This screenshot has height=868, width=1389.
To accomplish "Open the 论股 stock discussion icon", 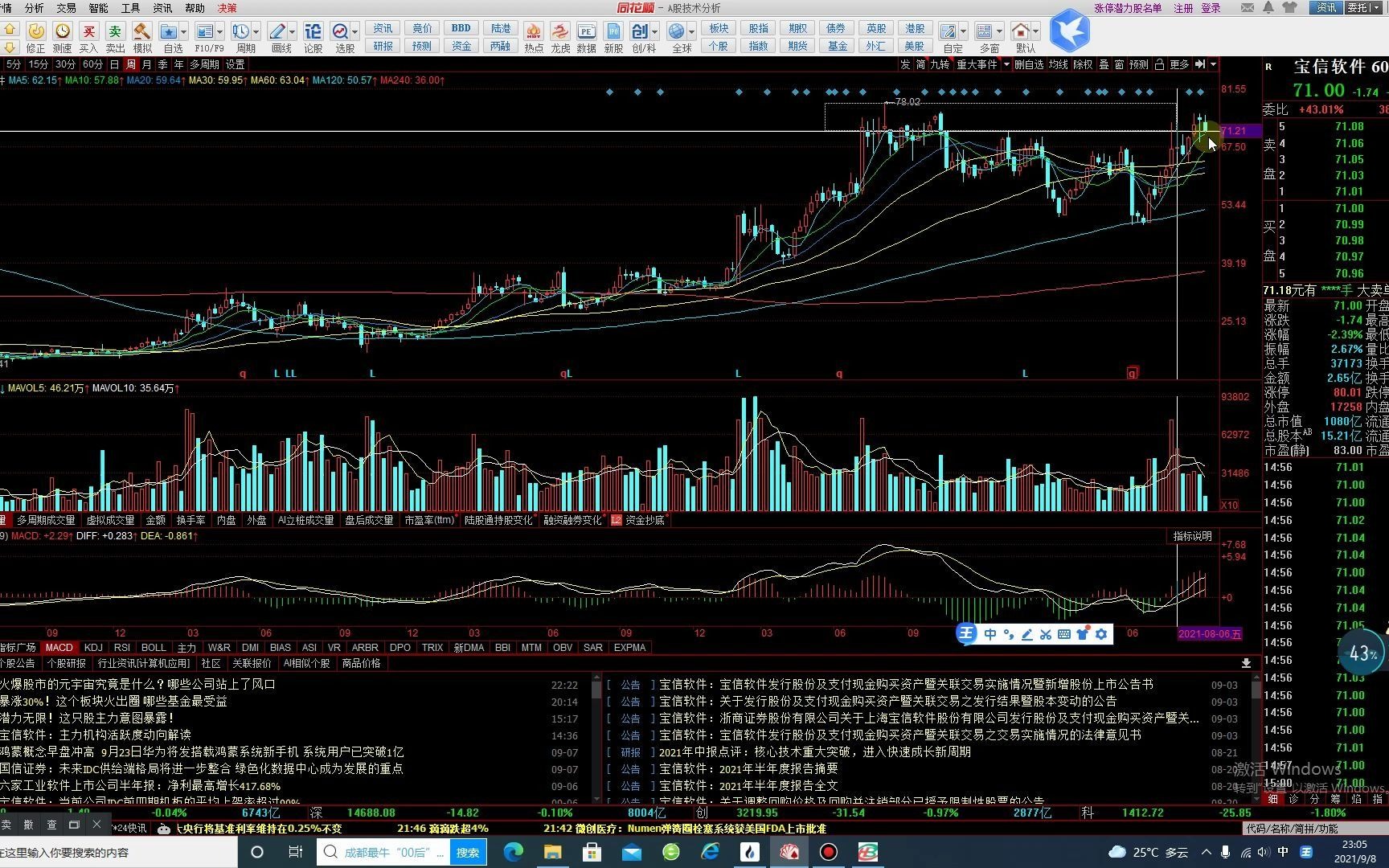I will click(313, 31).
